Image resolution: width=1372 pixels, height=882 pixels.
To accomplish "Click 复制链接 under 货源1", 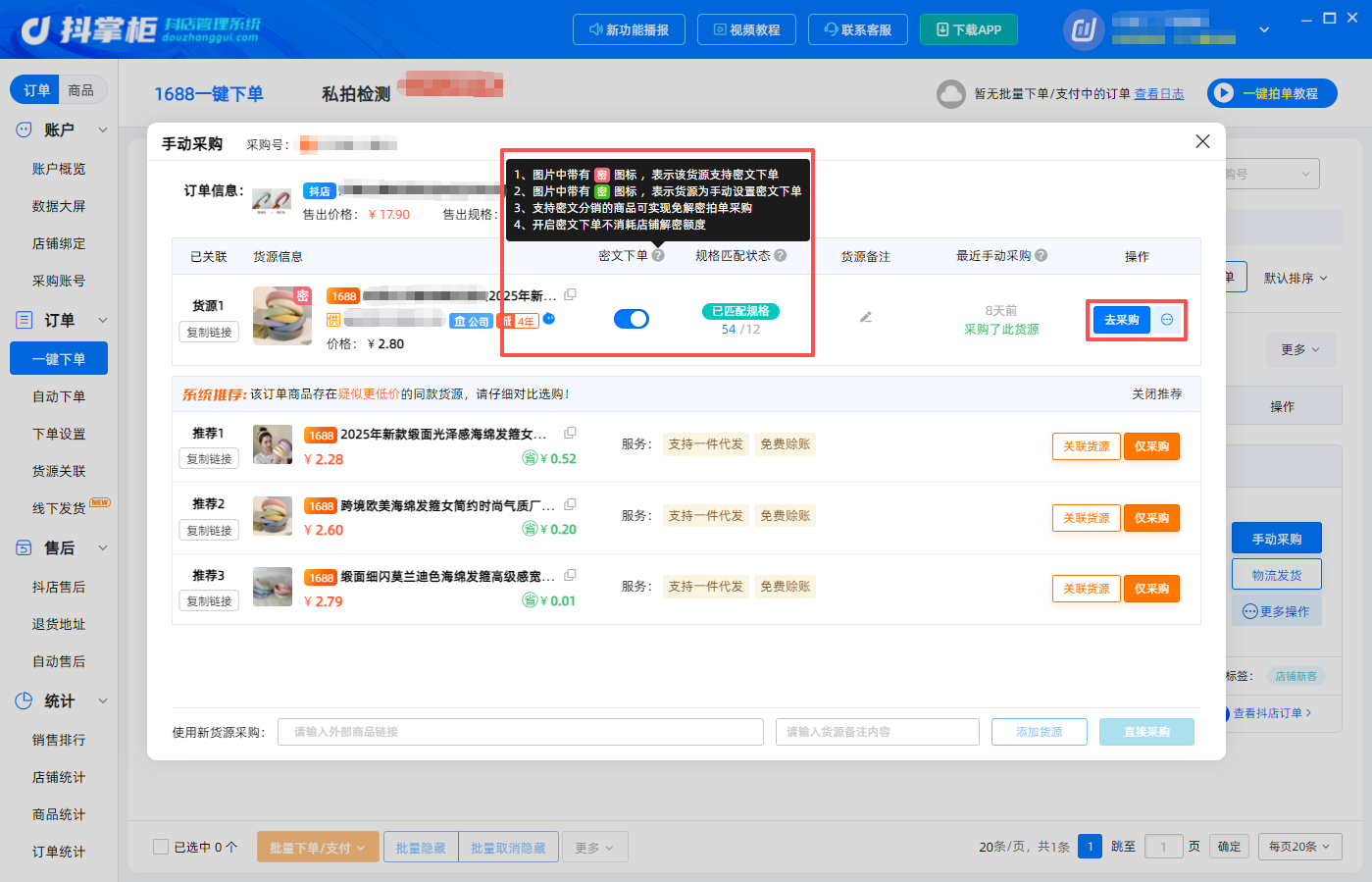I will pyautogui.click(x=209, y=333).
